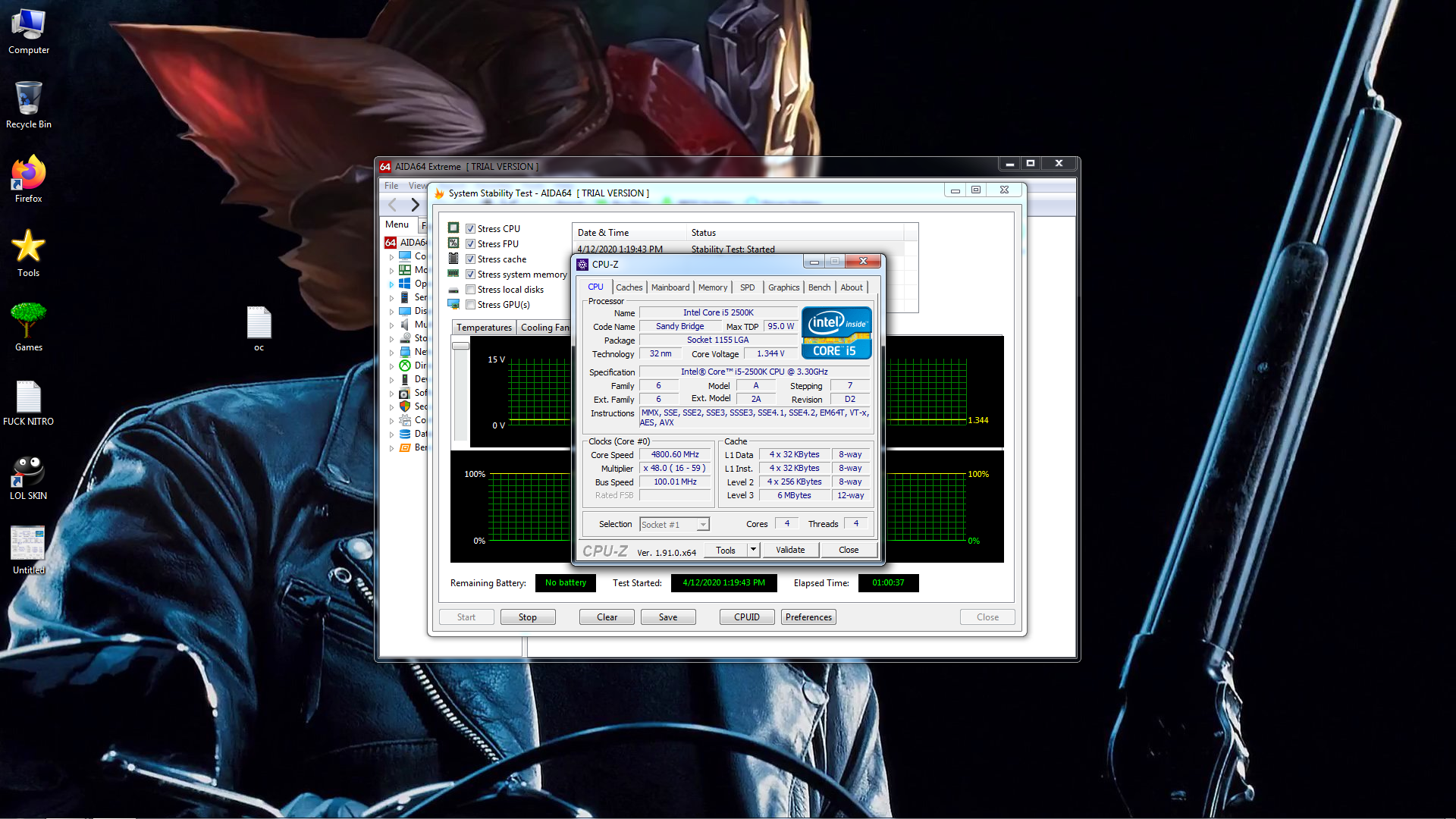Click the AIDA64 root tree icon
Image resolution: width=1456 pixels, height=819 pixels.
(x=391, y=243)
